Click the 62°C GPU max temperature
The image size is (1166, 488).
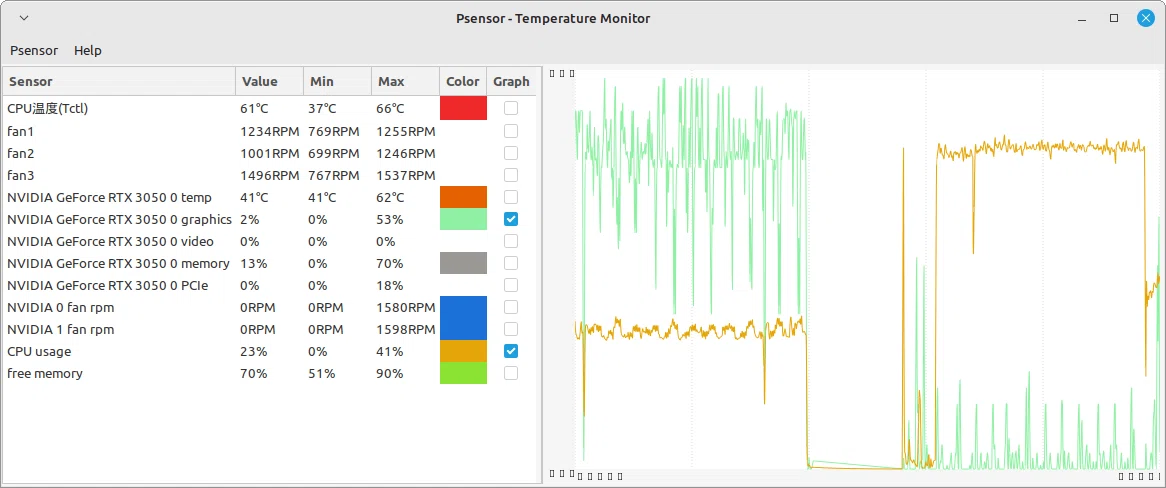pyautogui.click(x=390, y=198)
